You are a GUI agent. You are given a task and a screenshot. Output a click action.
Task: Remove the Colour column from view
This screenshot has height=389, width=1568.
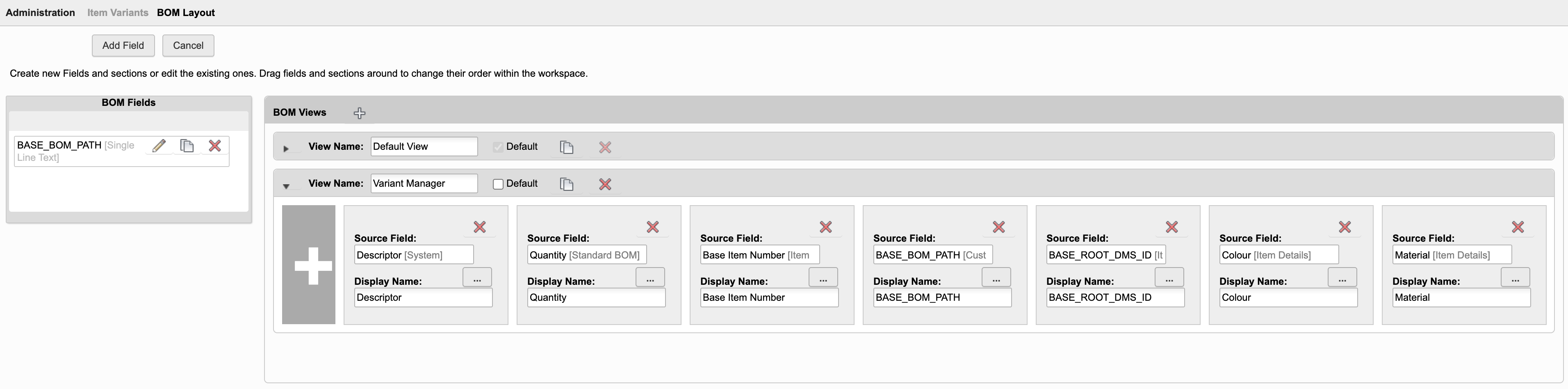point(1345,227)
